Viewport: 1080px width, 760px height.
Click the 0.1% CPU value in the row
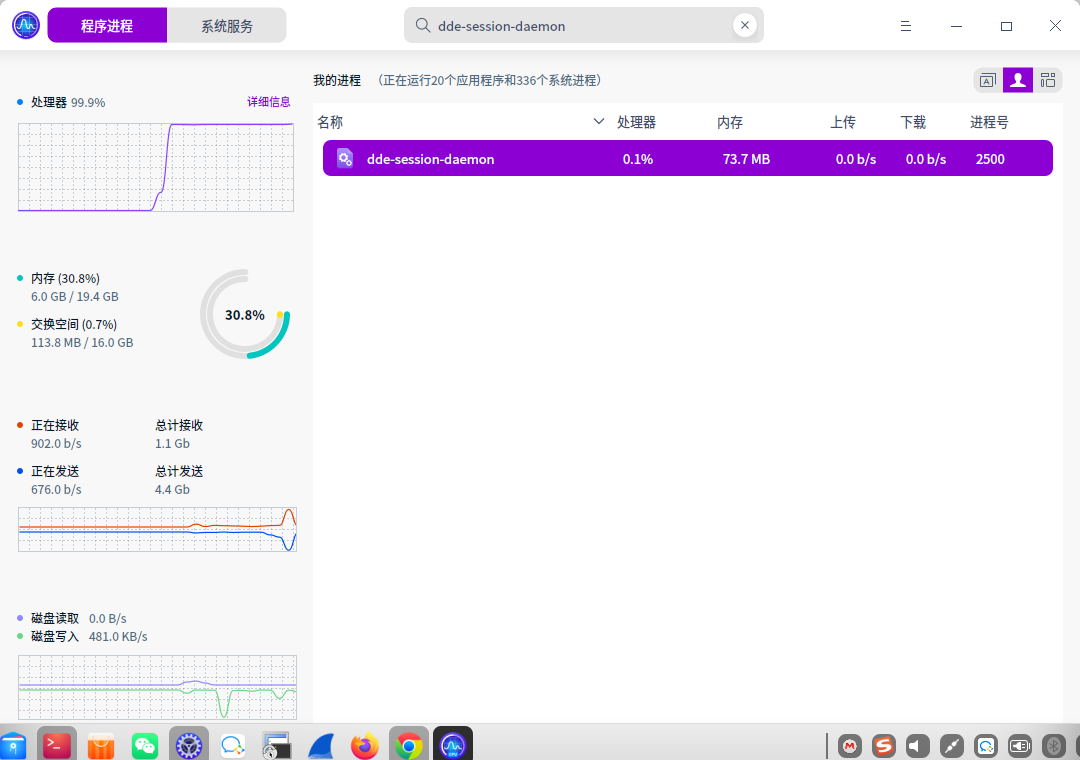point(638,159)
